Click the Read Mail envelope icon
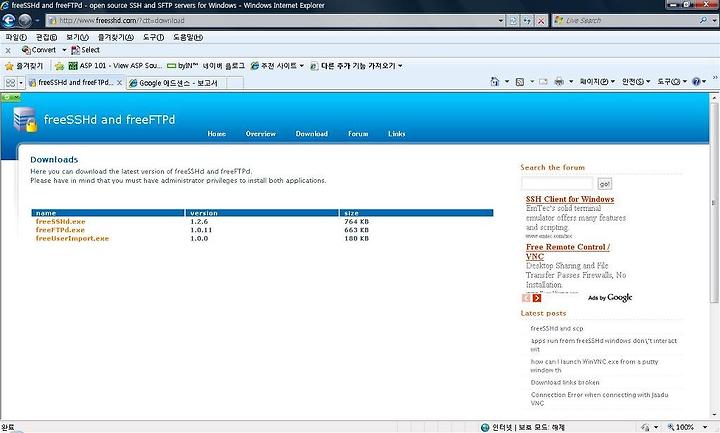The height and width of the screenshot is (433, 720). (543, 82)
